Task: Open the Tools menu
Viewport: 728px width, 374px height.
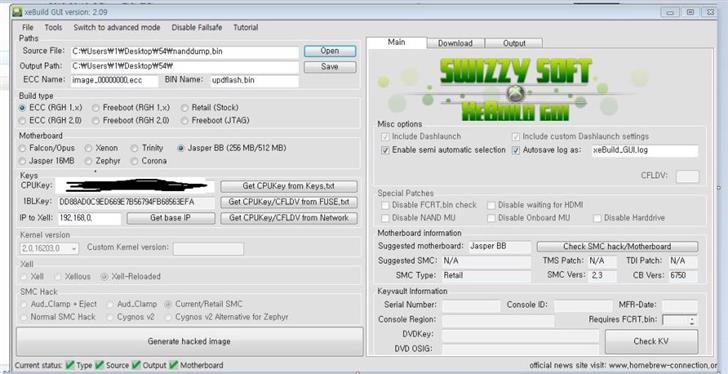Action: point(53,27)
